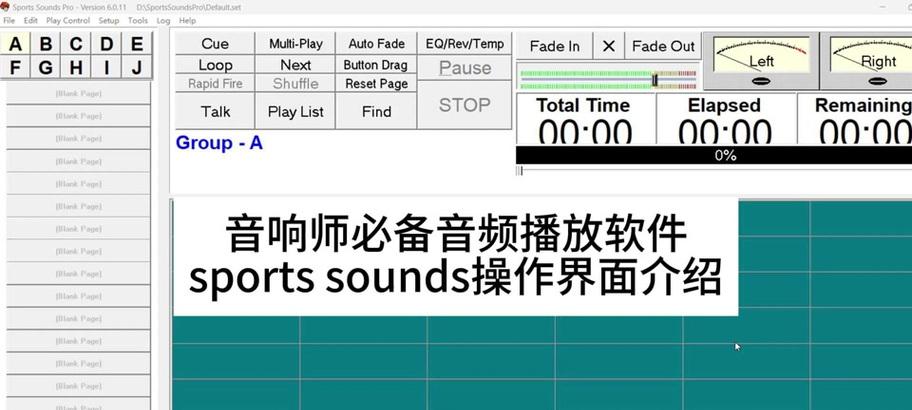Open EQ/Rev/Temp settings
Screen dimensions: 912x410
coord(464,44)
